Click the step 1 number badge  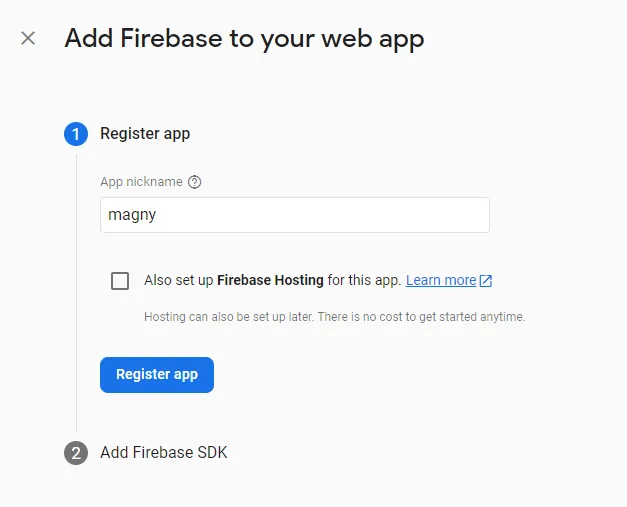pos(76,134)
